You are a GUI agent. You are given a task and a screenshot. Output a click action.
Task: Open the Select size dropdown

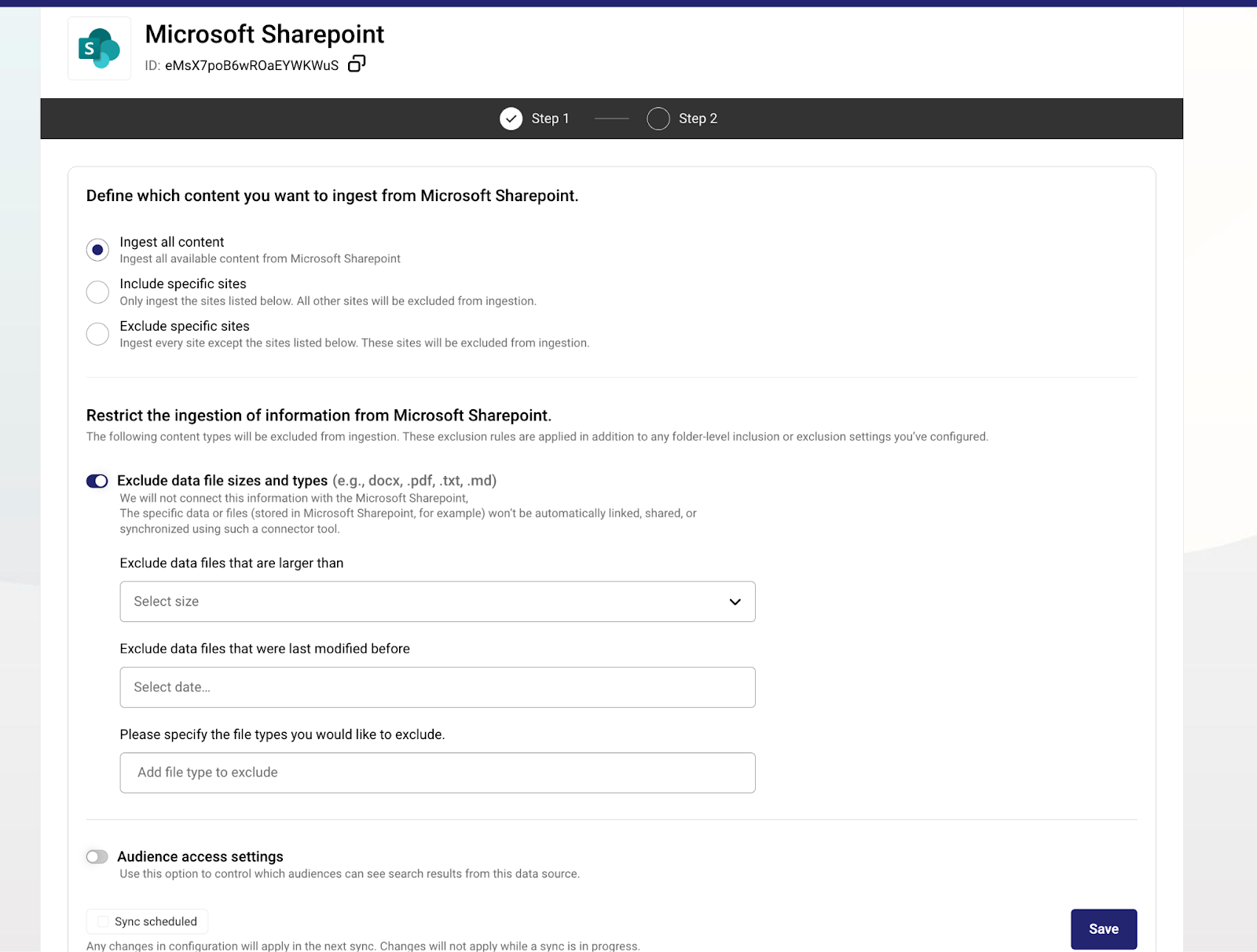coord(437,602)
